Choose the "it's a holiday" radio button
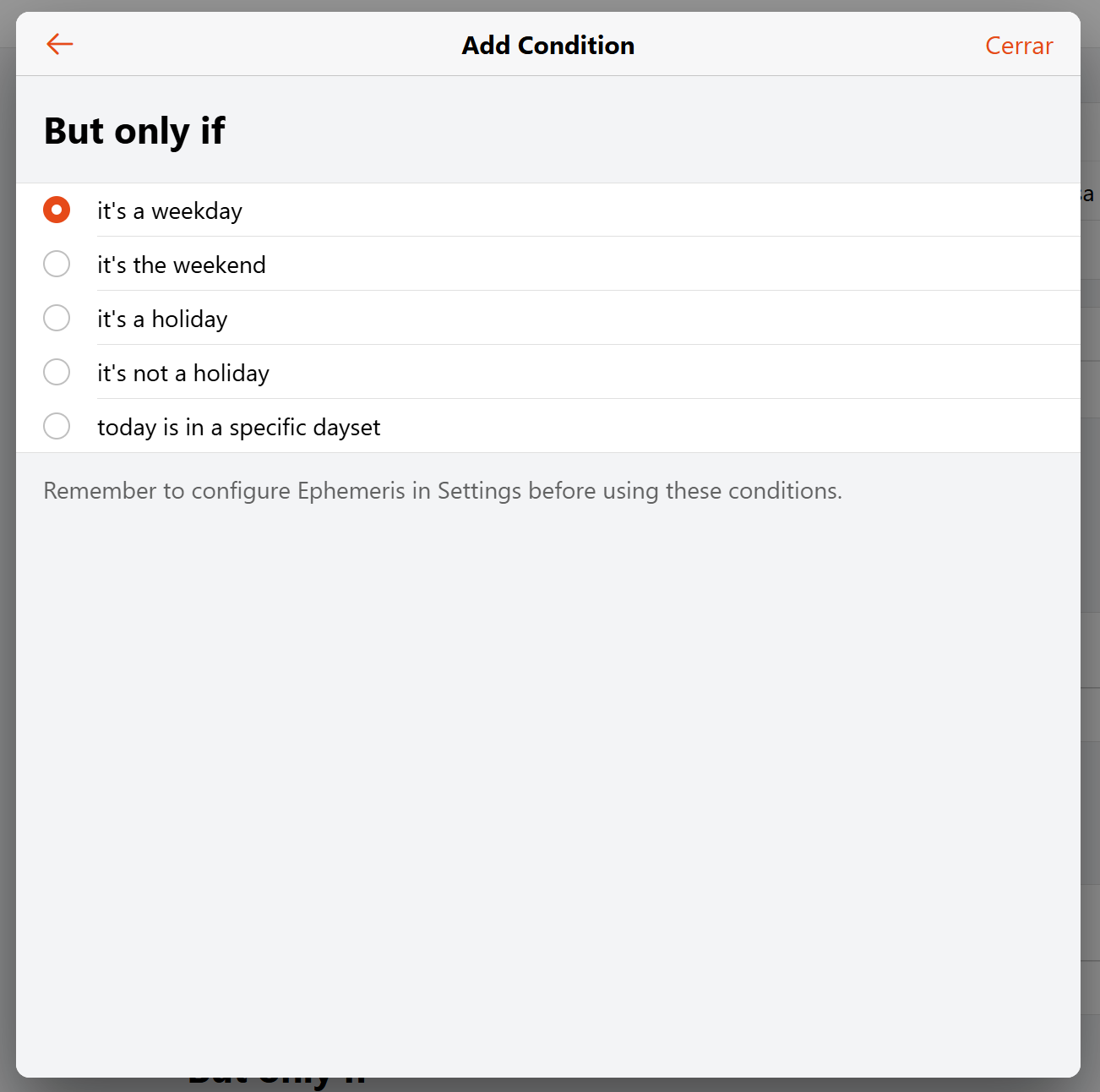Image resolution: width=1100 pixels, height=1092 pixels. (x=57, y=318)
